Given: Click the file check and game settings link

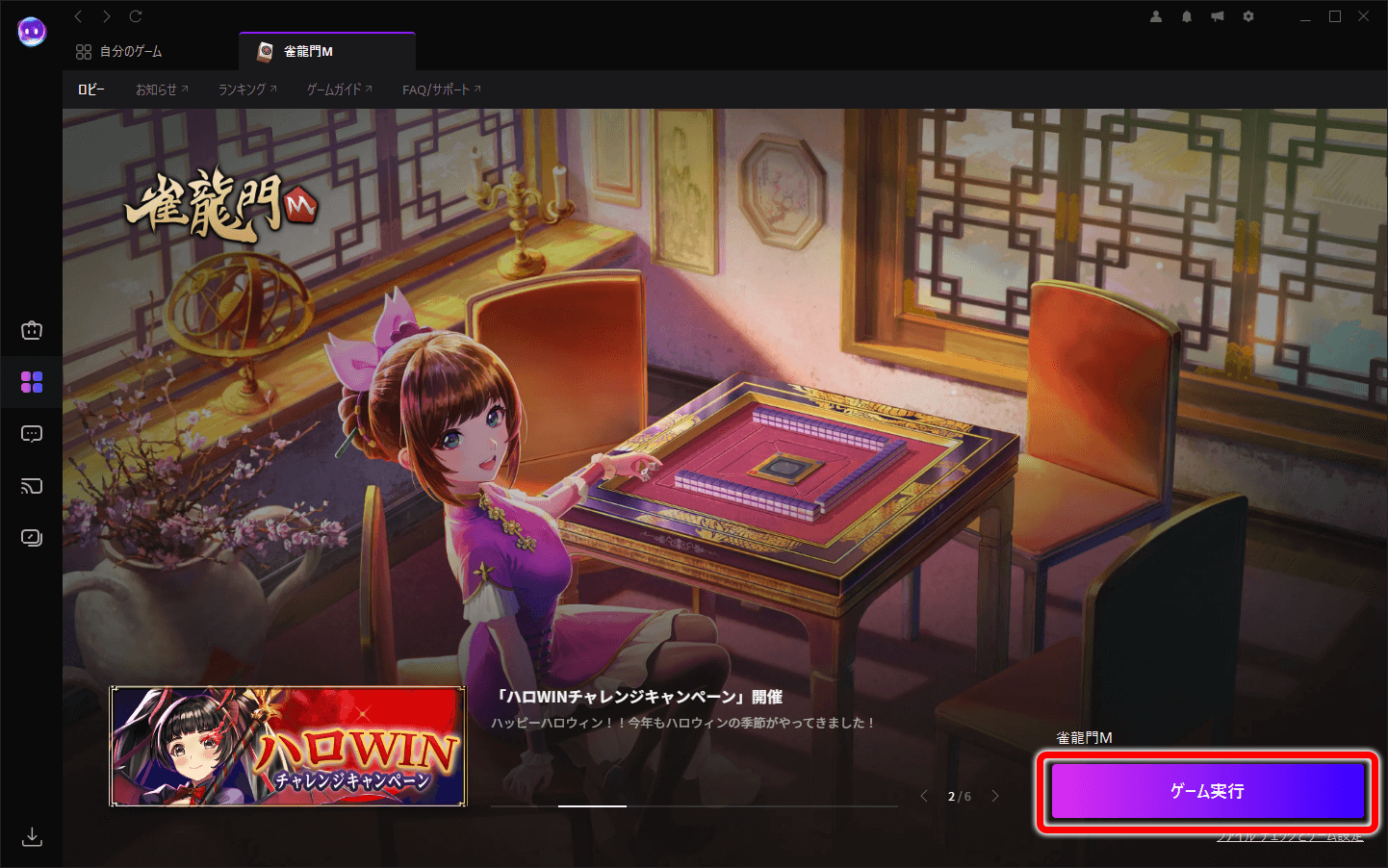Looking at the screenshot, I should [x=1289, y=838].
